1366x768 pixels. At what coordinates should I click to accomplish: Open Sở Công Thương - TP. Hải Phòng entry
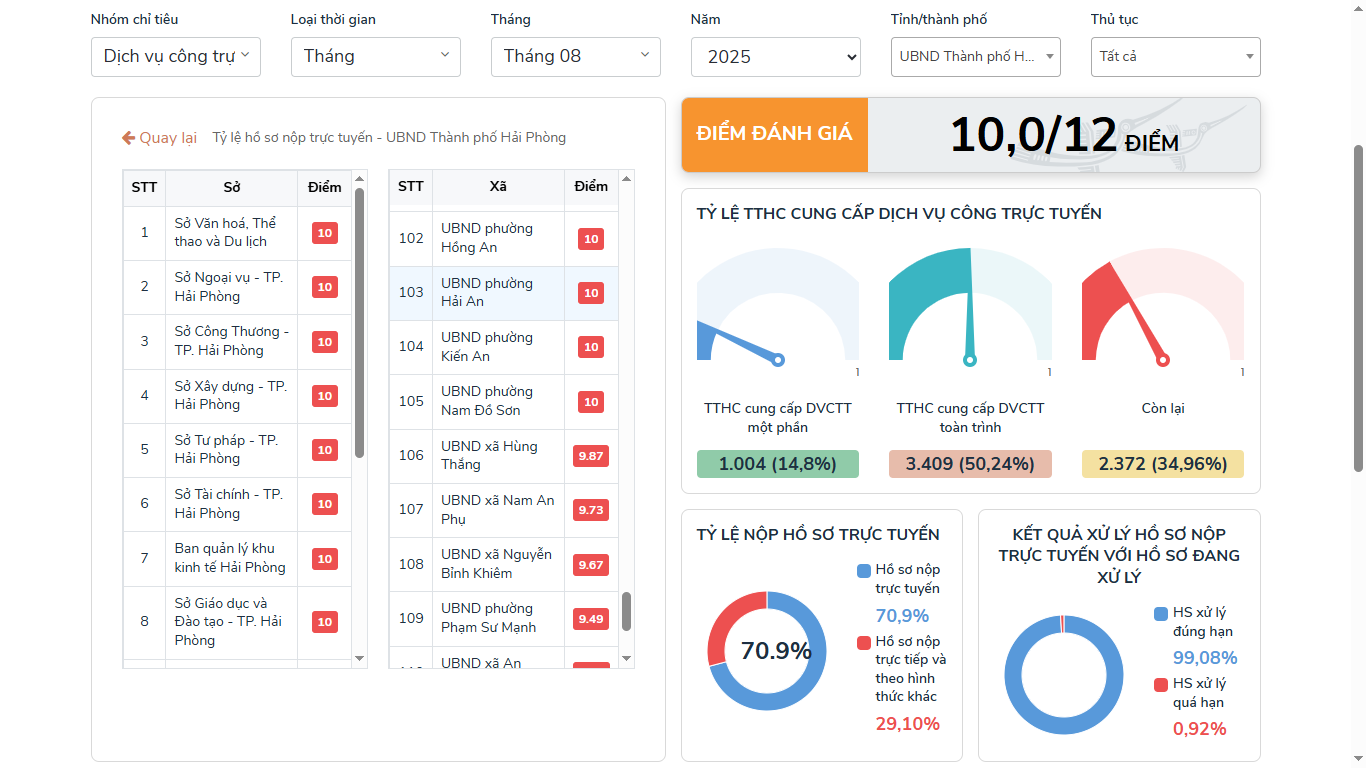click(231, 341)
